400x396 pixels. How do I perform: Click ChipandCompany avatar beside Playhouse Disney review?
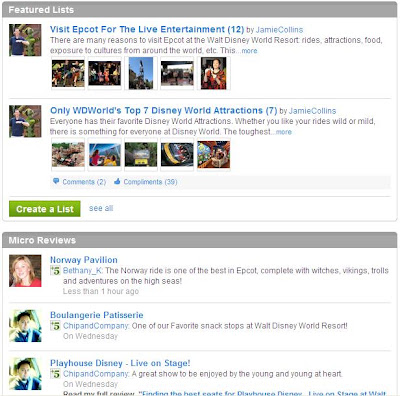click(x=25, y=374)
